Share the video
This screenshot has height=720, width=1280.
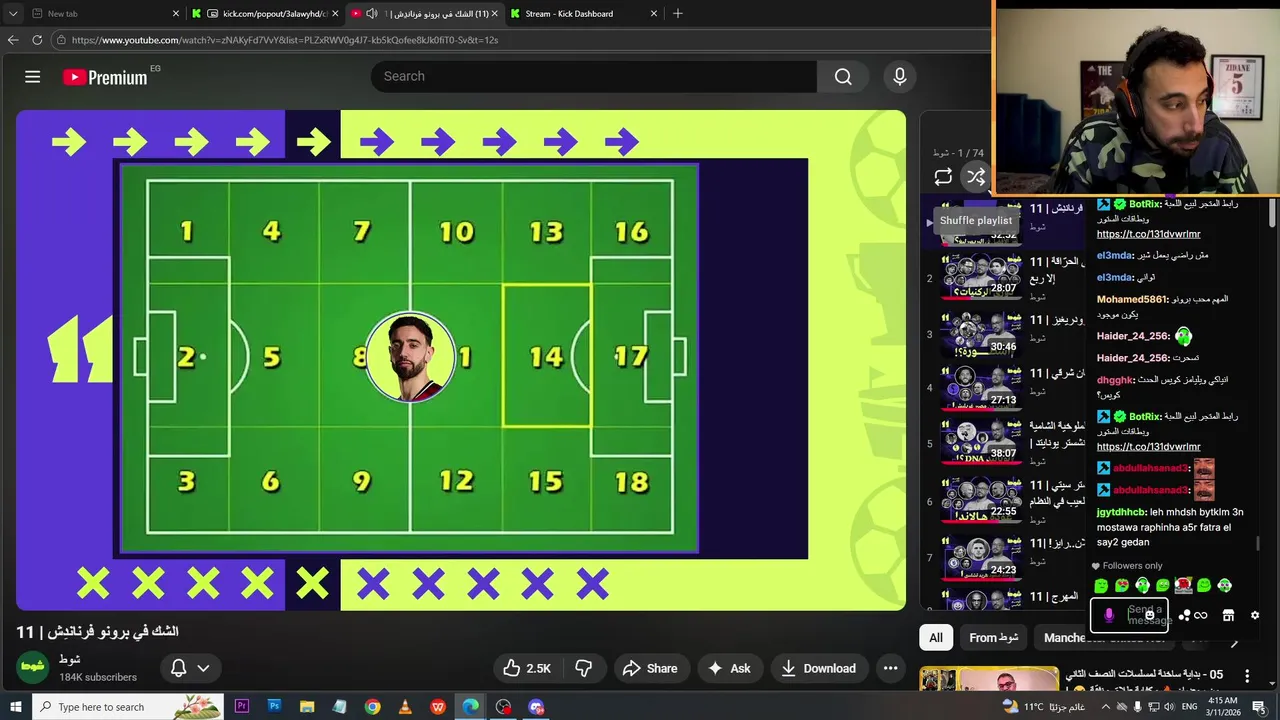click(x=650, y=668)
